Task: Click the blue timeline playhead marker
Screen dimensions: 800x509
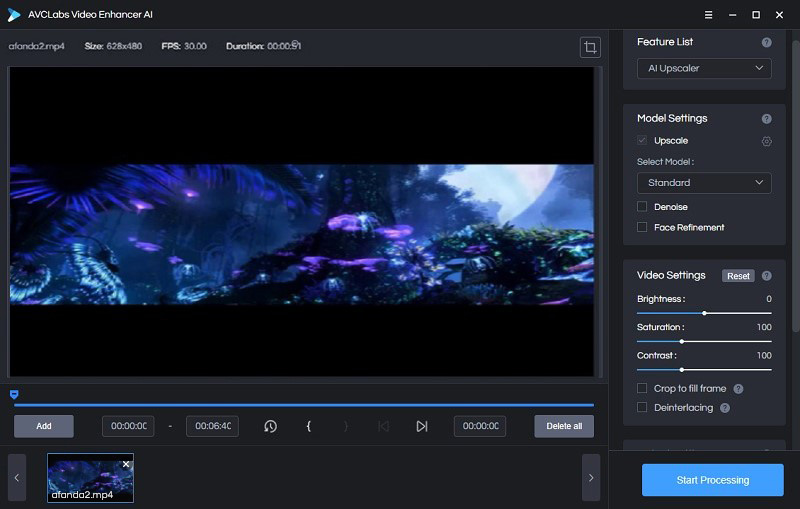Action: click(x=14, y=394)
